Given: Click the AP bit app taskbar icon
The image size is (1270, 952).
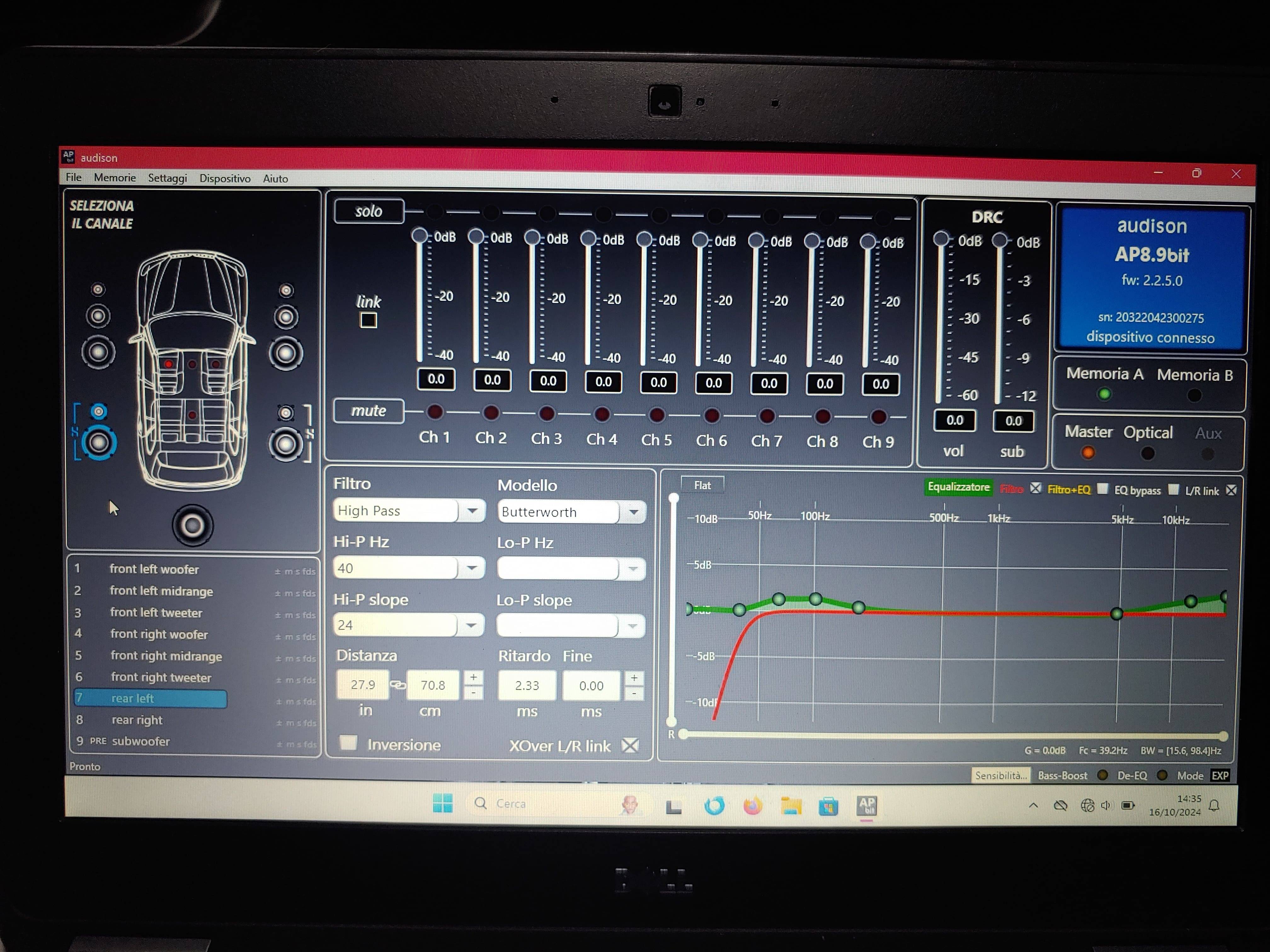Looking at the screenshot, I should [x=867, y=806].
